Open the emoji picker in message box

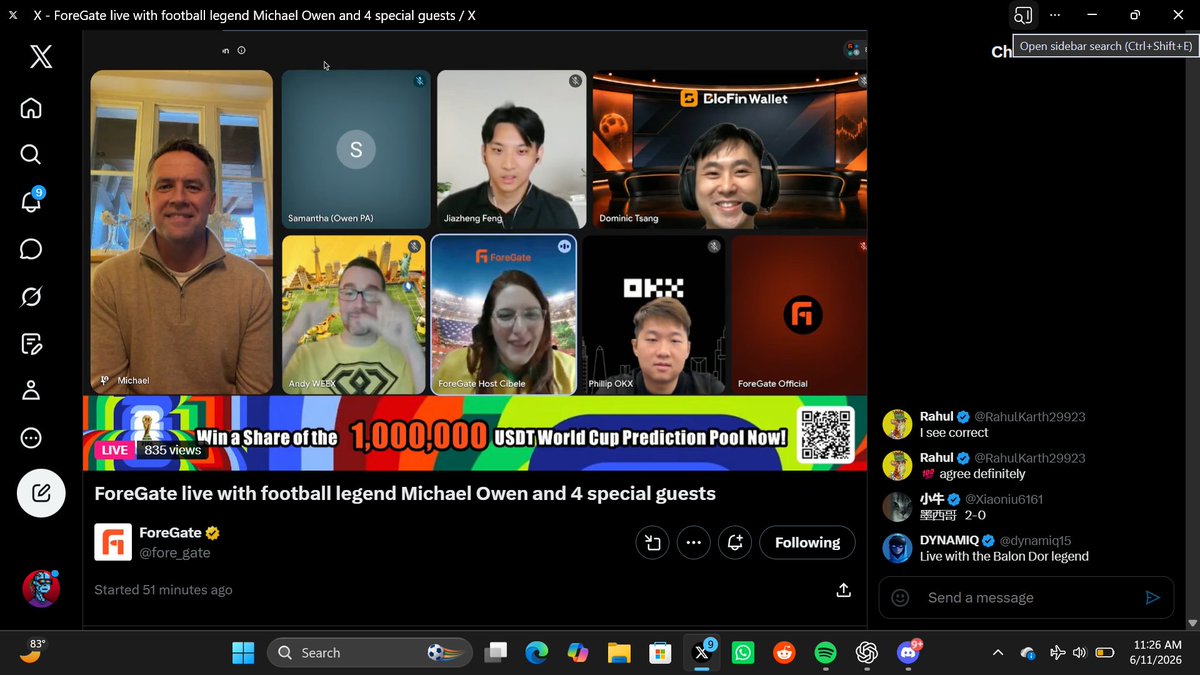point(900,598)
